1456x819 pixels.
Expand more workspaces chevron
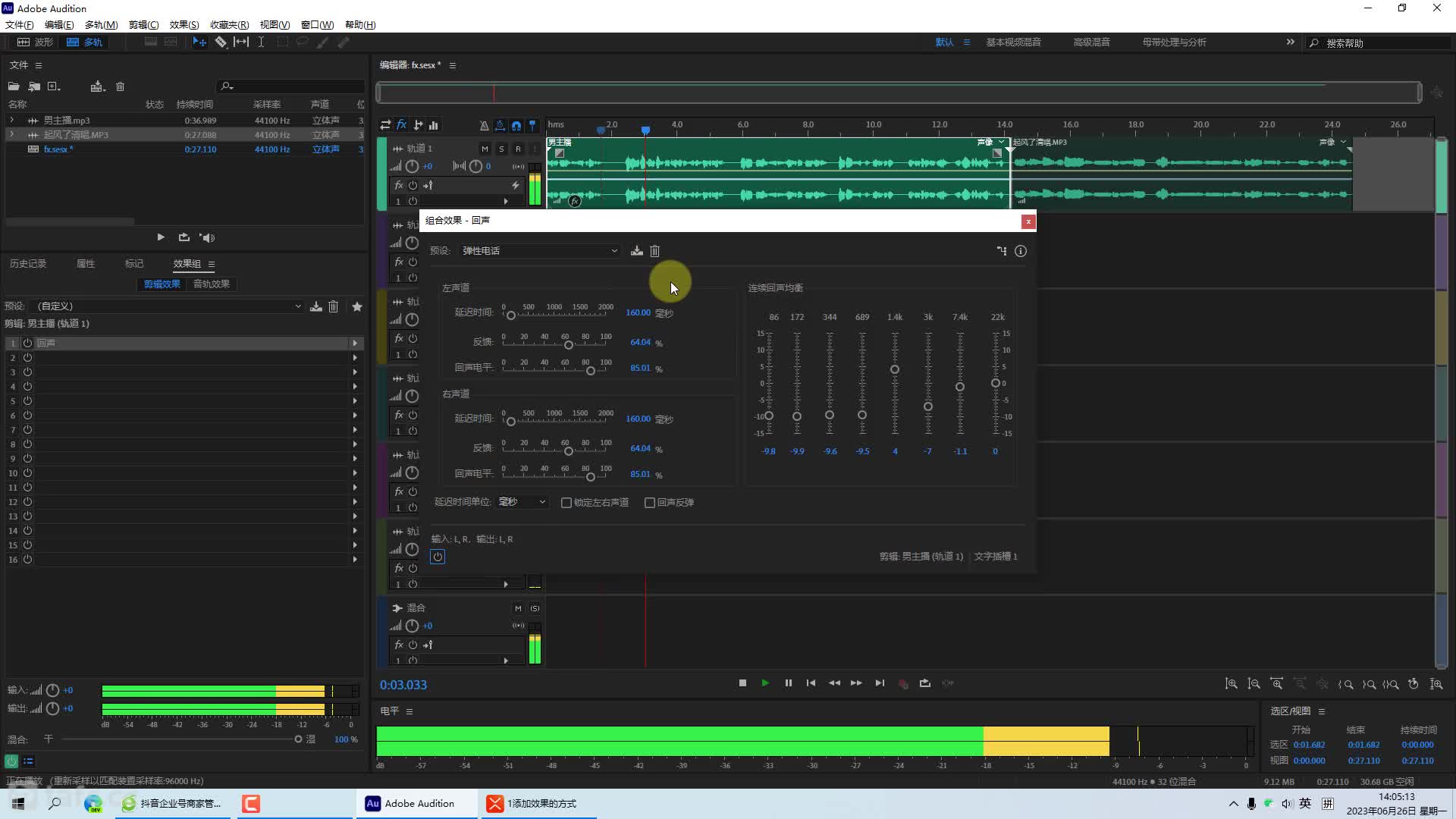point(1290,42)
